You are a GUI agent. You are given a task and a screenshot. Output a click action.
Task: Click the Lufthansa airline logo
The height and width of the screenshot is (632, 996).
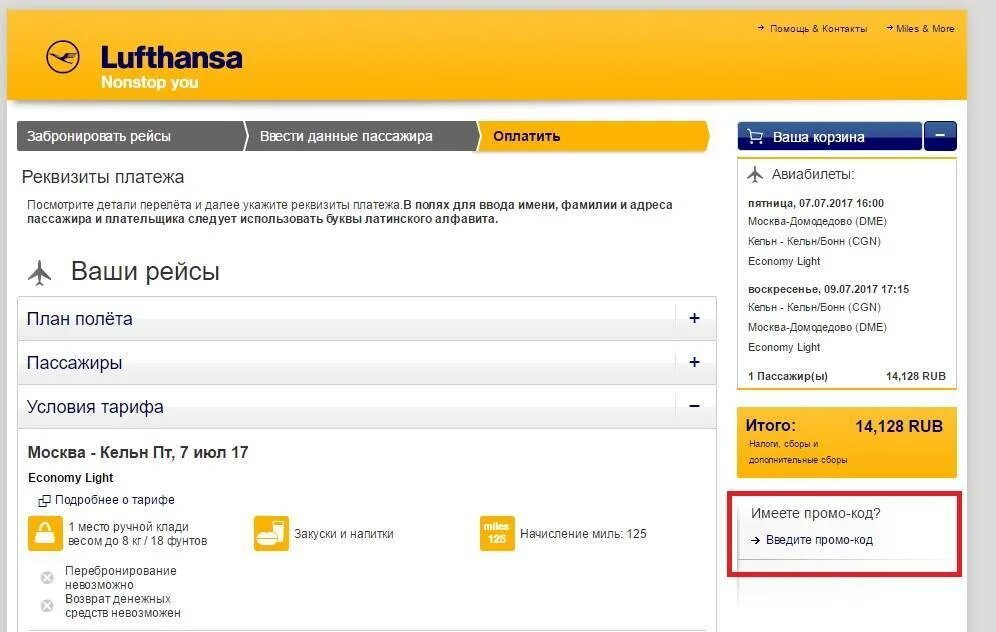64,58
